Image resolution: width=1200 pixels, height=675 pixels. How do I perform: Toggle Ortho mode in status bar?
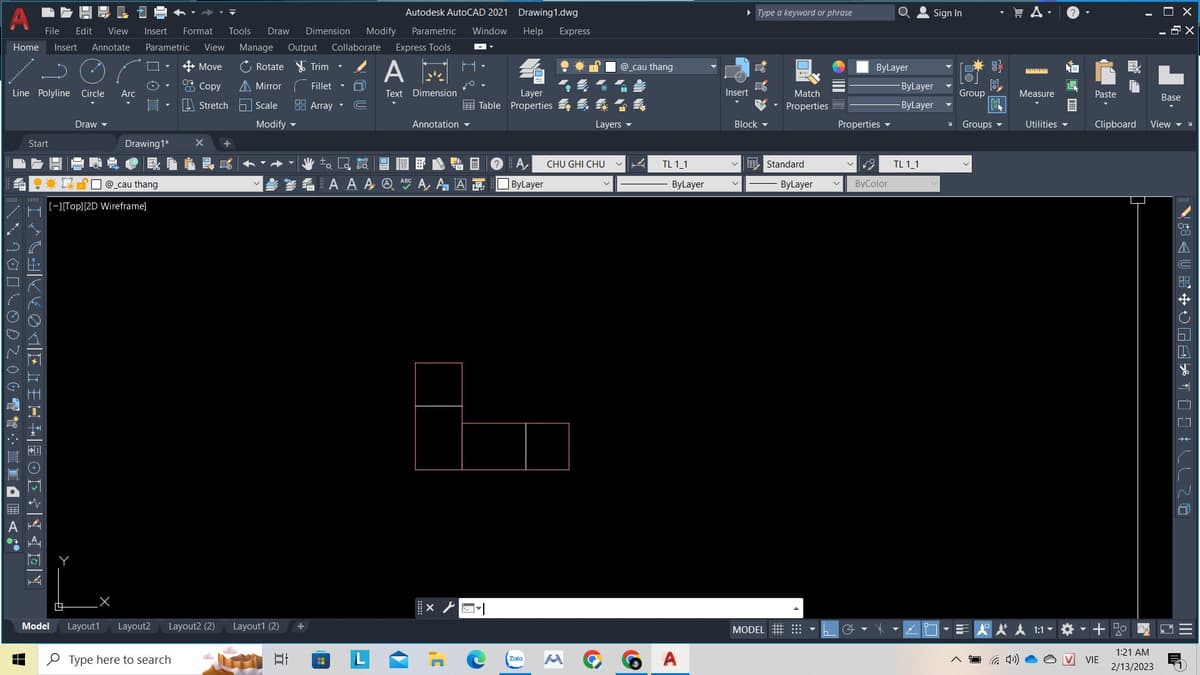point(829,630)
